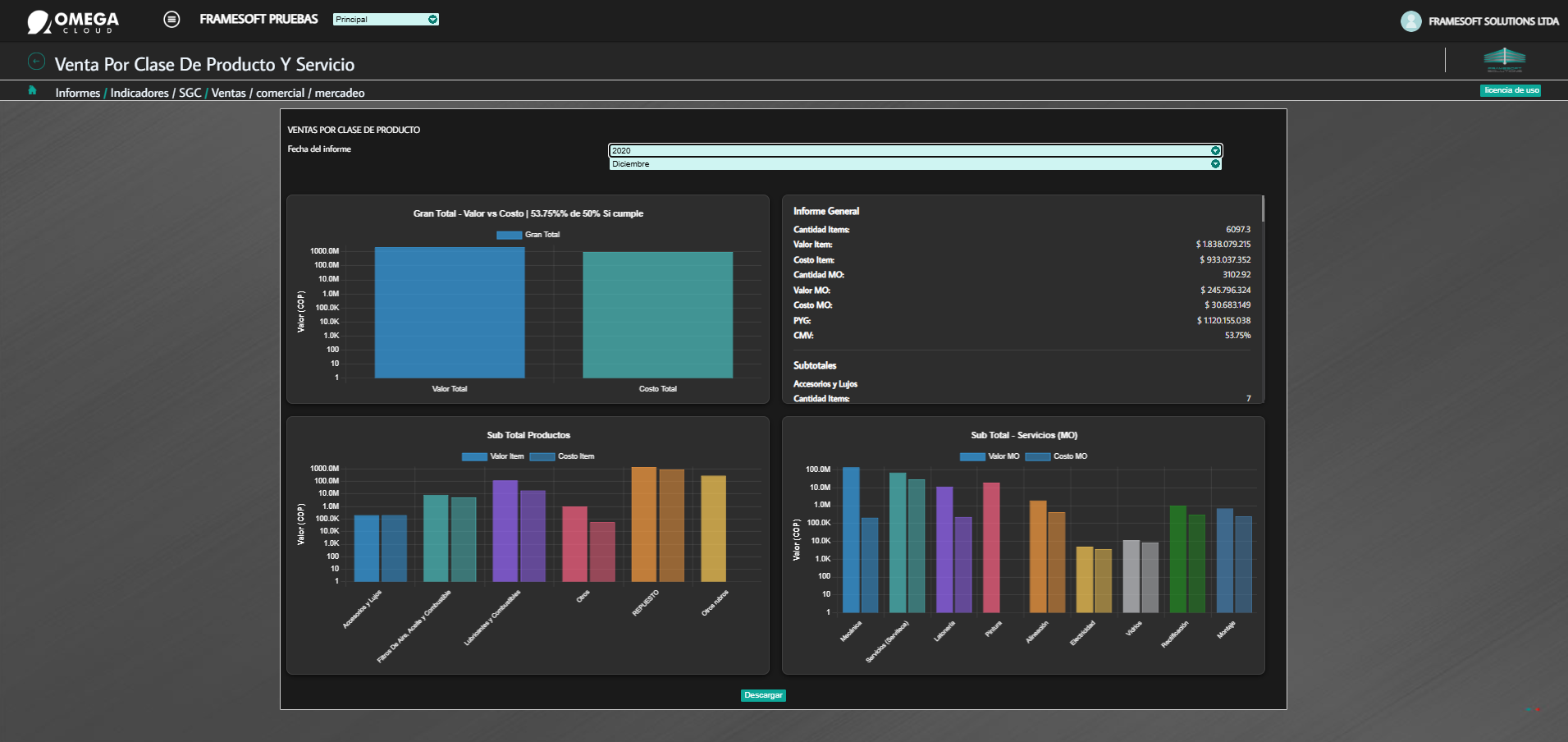The image size is (1568, 742).
Task: Open the user profile avatar icon
Action: [1410, 21]
